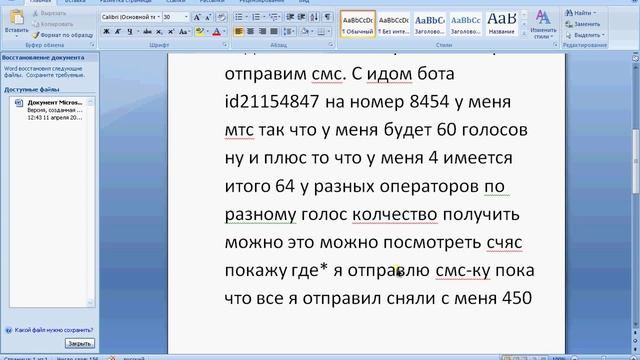Click the underline Ч button
The width and height of the screenshot is (640, 360).
pyautogui.click(x=130, y=31)
